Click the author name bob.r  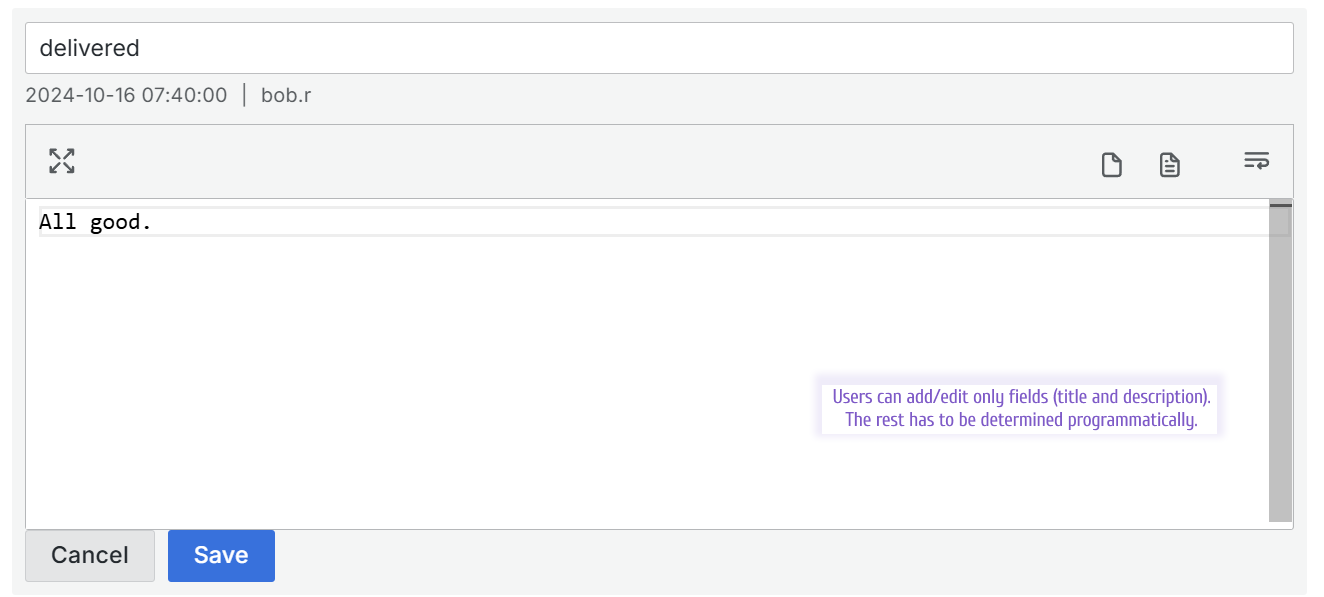(x=286, y=96)
